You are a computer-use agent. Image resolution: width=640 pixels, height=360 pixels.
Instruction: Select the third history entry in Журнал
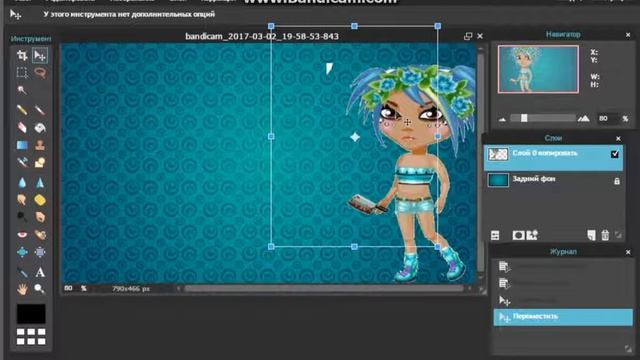coord(563,300)
